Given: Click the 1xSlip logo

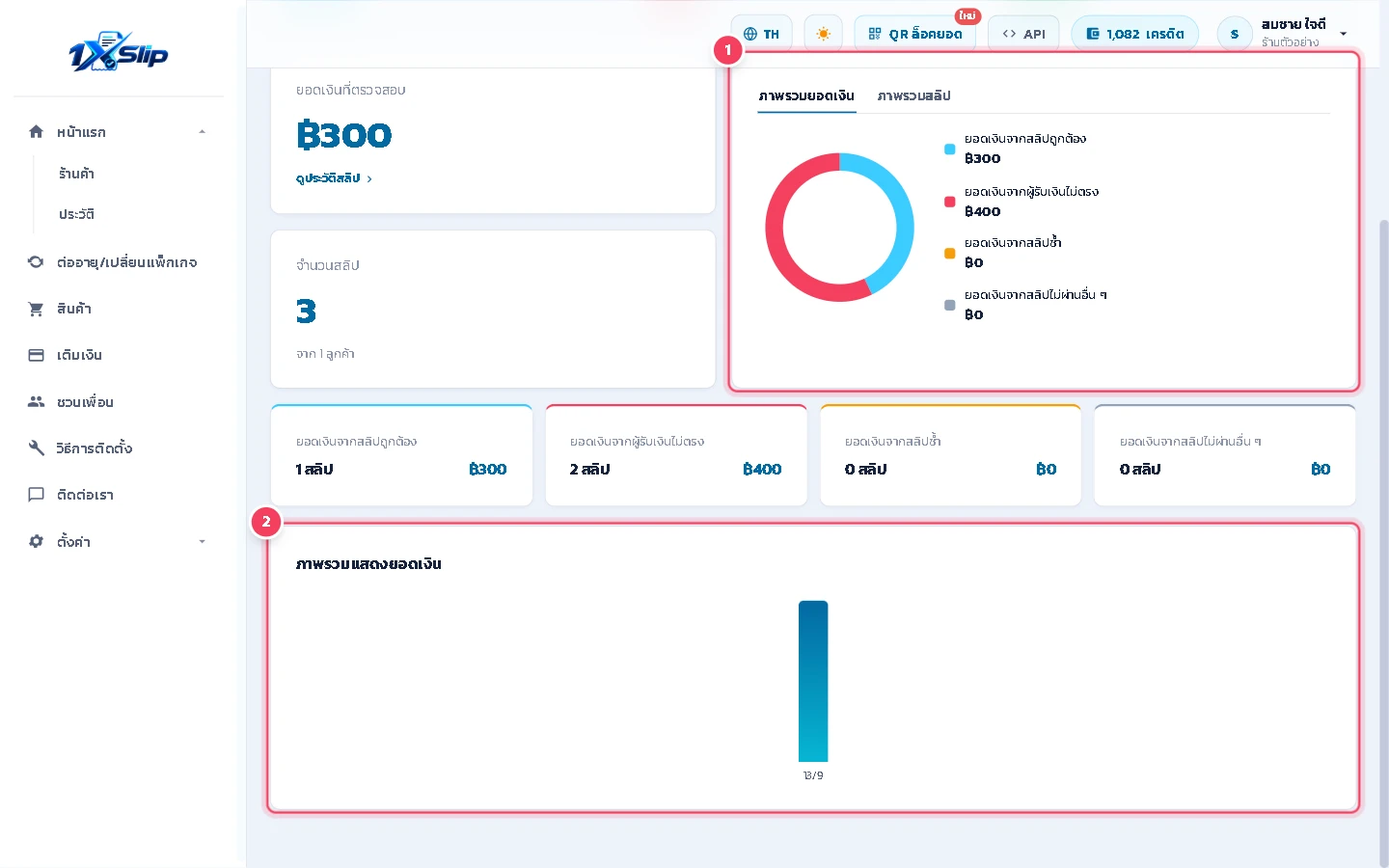Looking at the screenshot, I should point(119,54).
